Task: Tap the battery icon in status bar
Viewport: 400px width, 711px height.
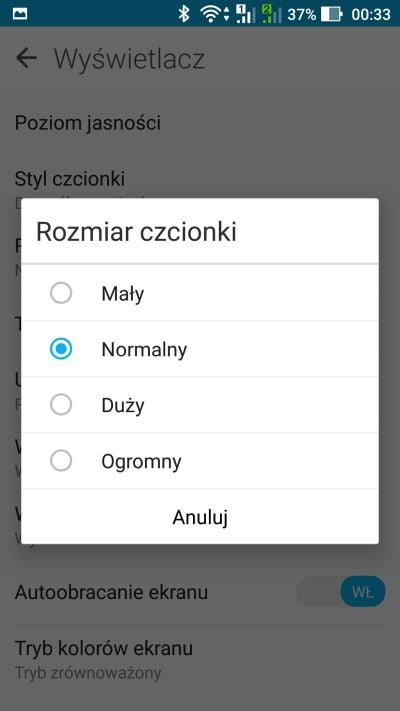Action: coord(332,14)
